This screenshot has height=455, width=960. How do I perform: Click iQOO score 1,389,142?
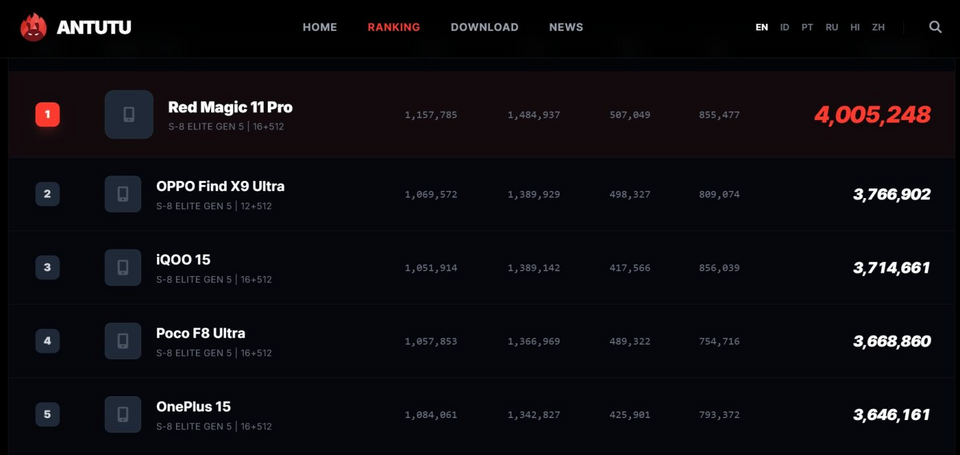pyautogui.click(x=534, y=268)
